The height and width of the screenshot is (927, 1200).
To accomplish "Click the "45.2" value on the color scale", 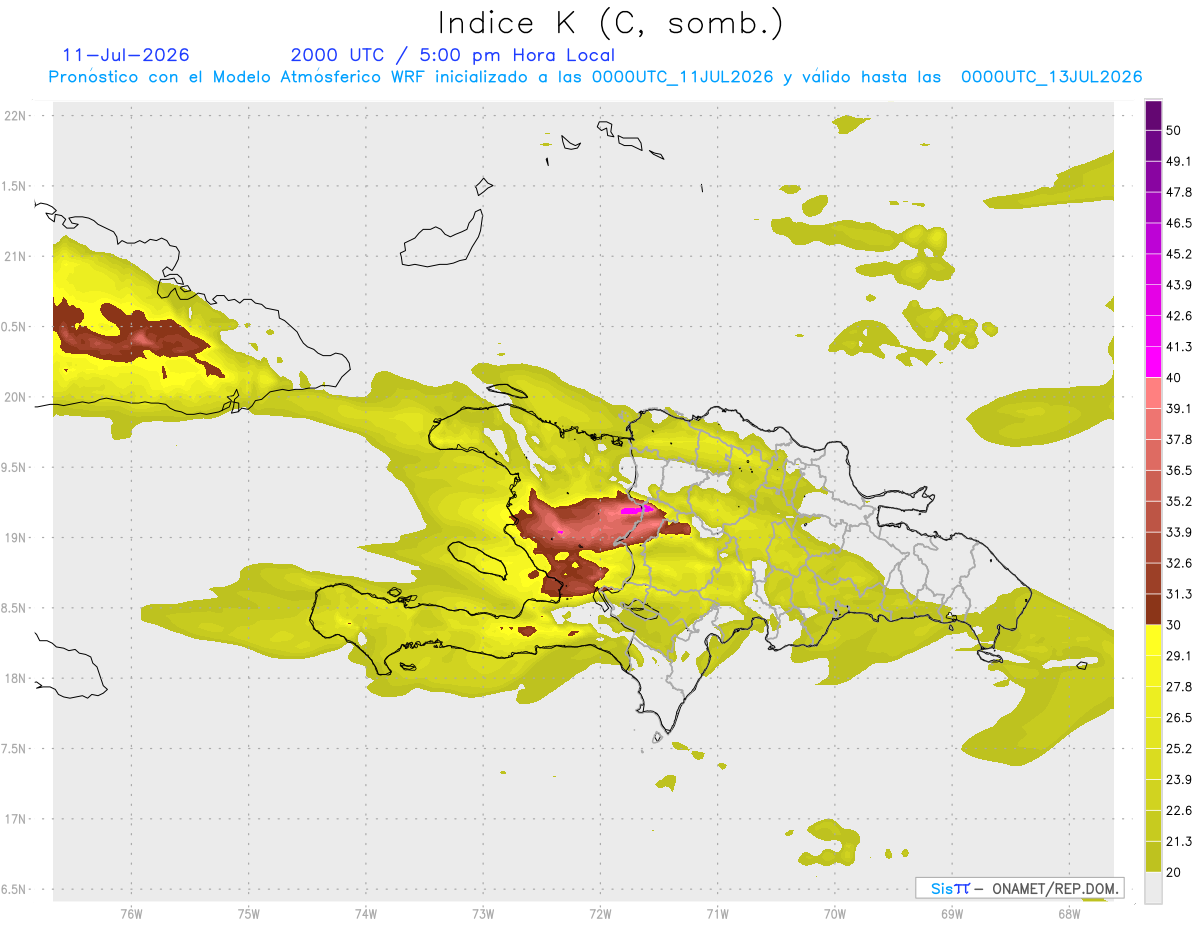I will [x=1180, y=254].
